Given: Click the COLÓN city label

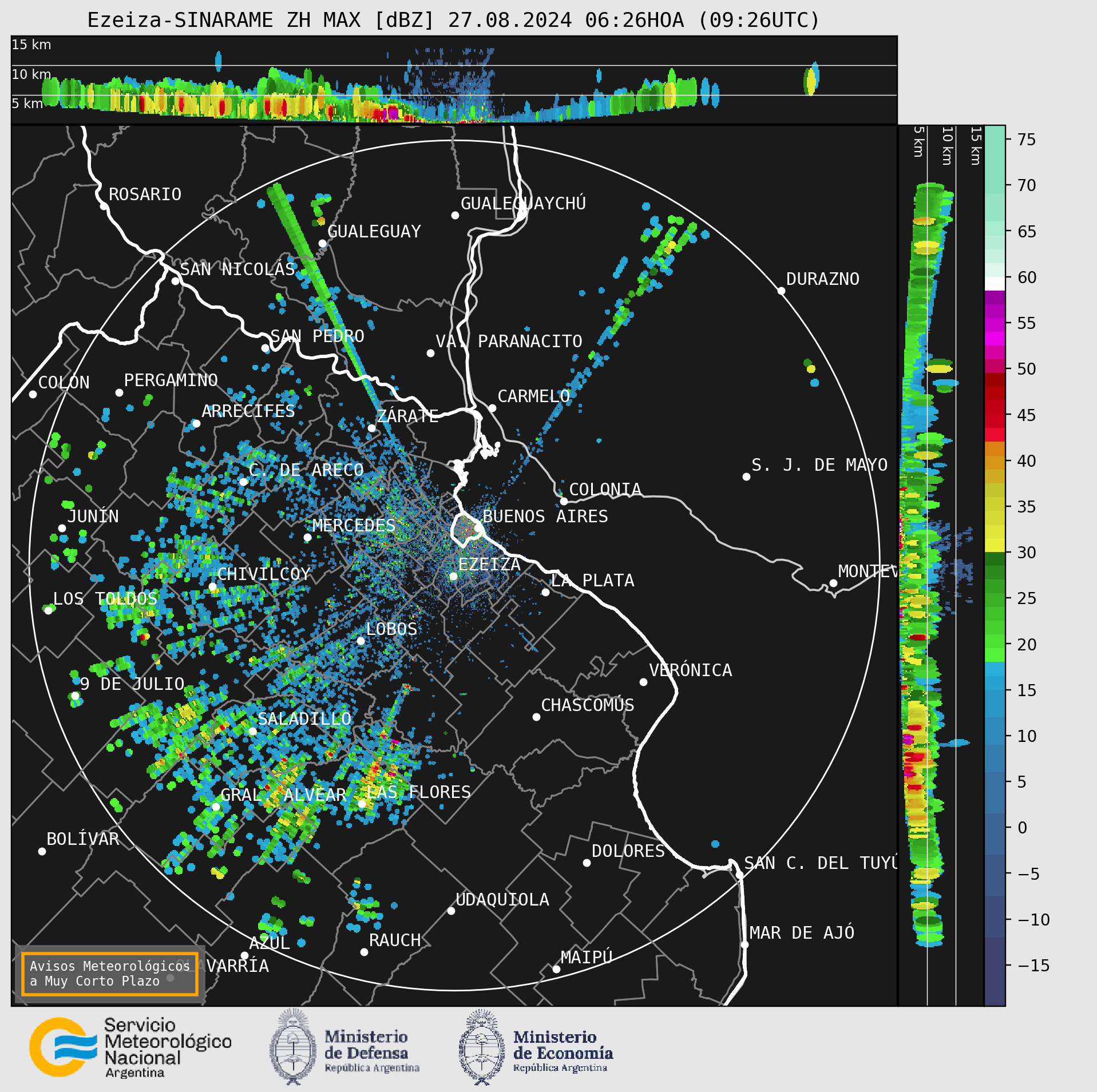Looking at the screenshot, I should (64, 382).
